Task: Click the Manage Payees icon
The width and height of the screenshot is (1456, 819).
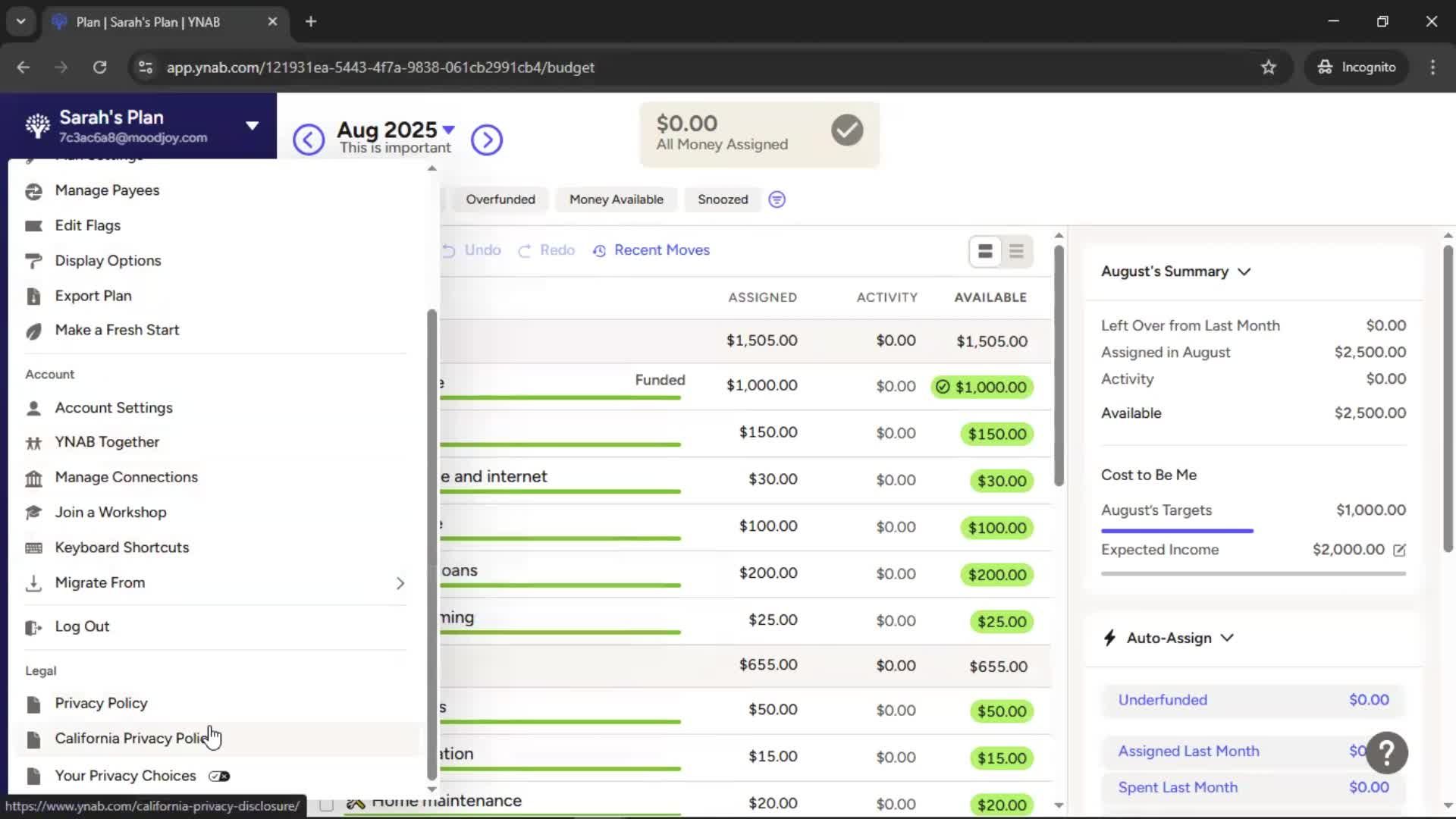Action: 33,191
